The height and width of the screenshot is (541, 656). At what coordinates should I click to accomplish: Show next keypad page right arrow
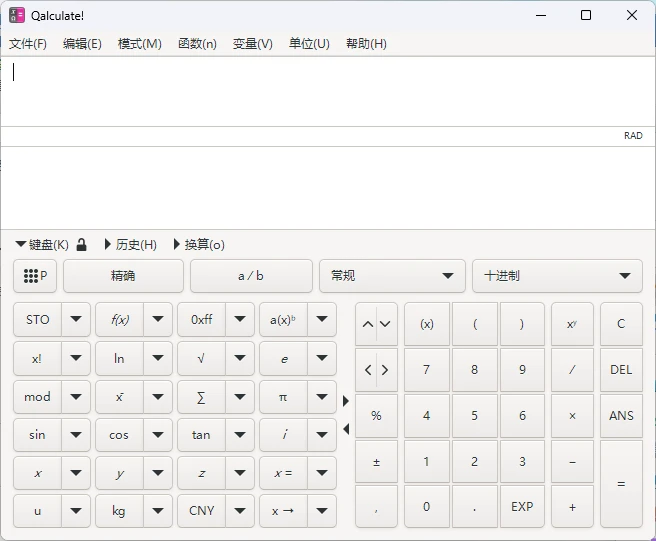coord(346,401)
